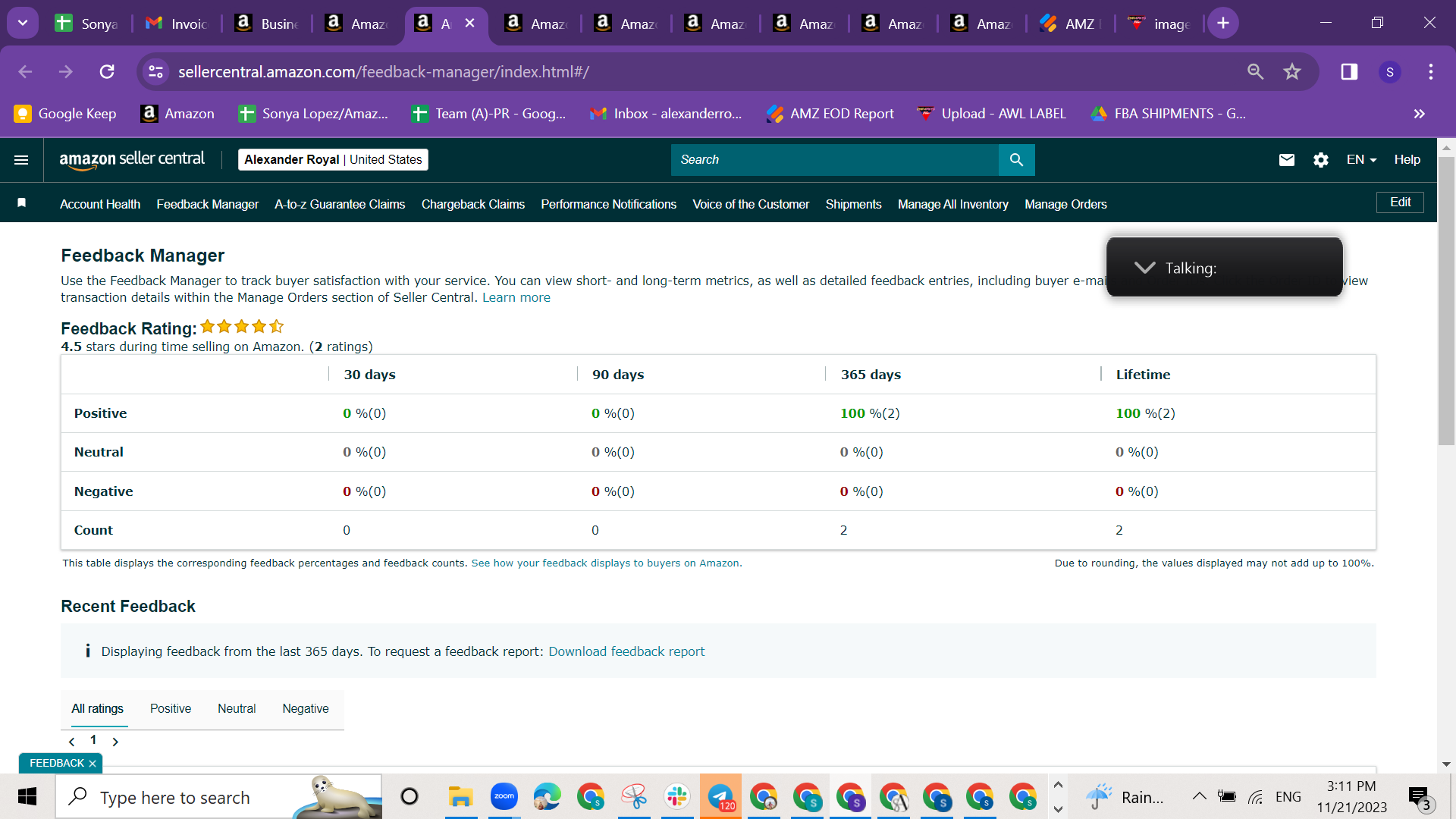Switch to the Positive feedback tab

pos(171,708)
